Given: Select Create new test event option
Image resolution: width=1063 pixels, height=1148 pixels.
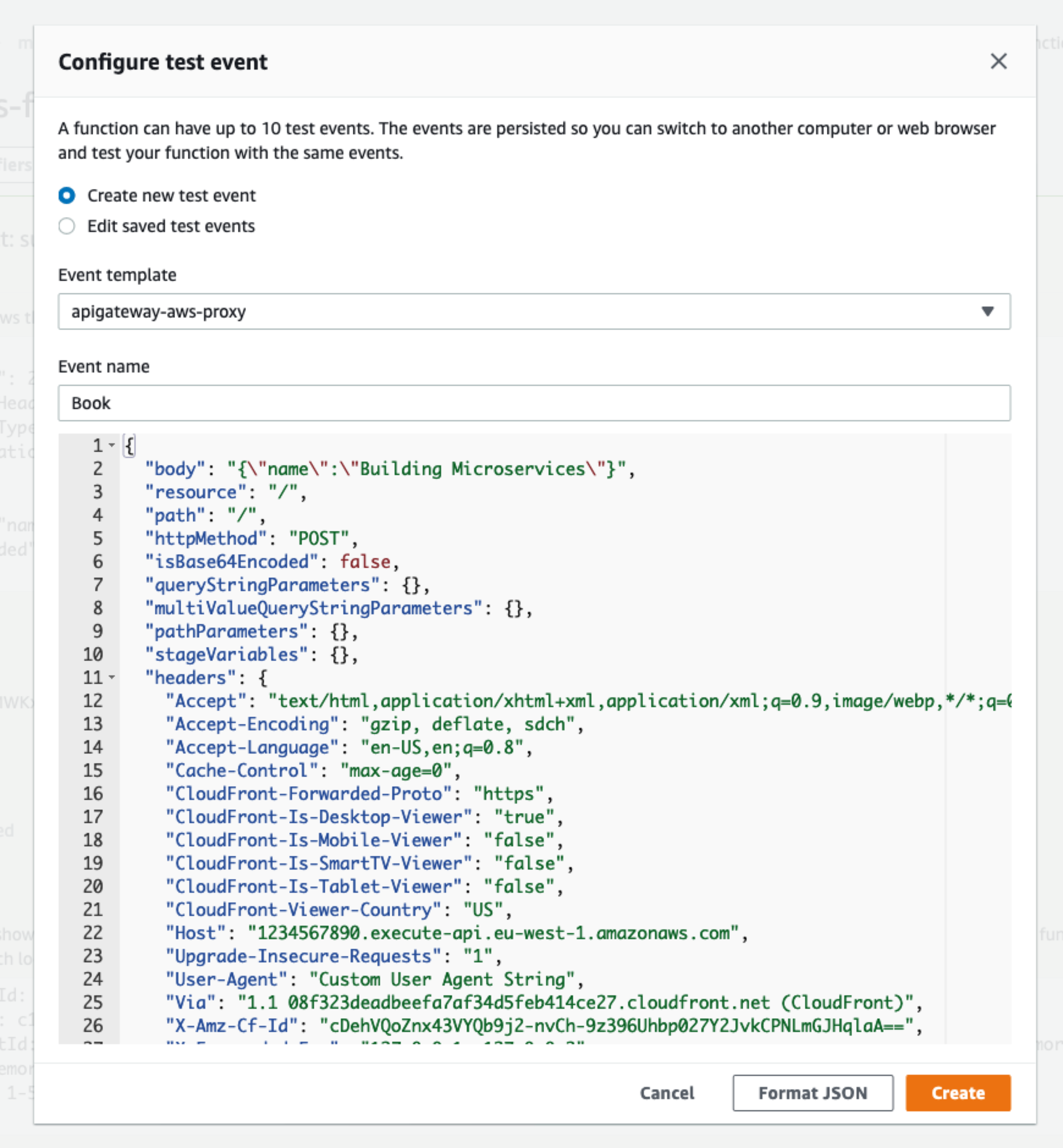Looking at the screenshot, I should [x=67, y=195].
